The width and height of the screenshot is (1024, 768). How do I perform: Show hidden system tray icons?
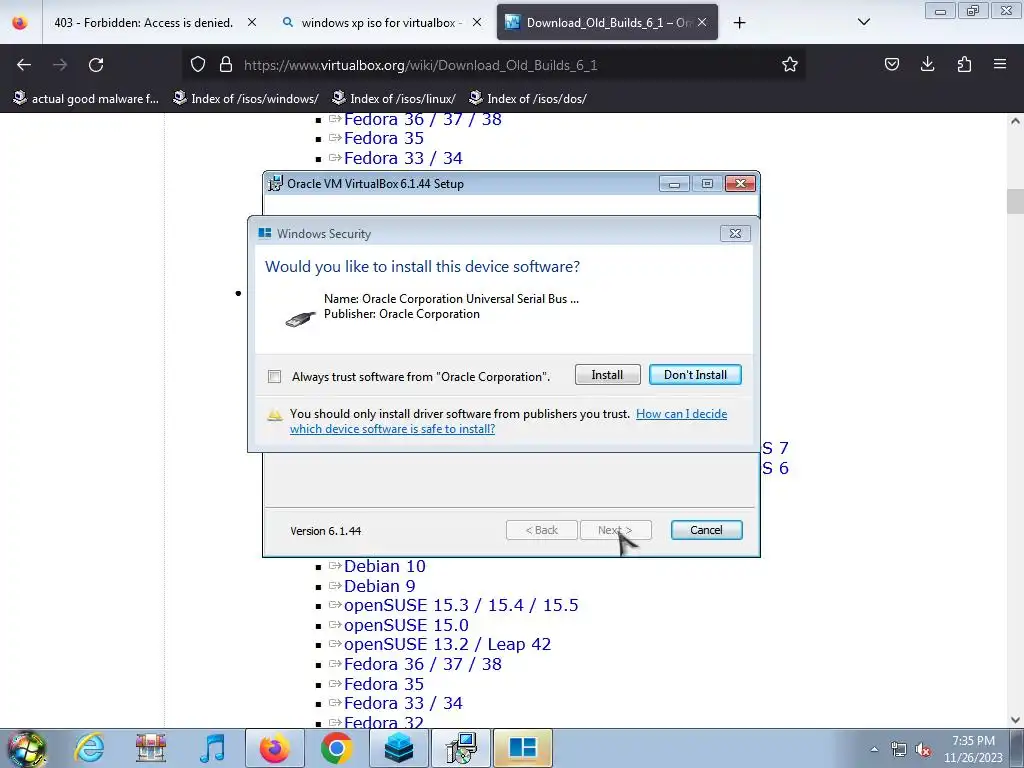pyautogui.click(x=874, y=749)
